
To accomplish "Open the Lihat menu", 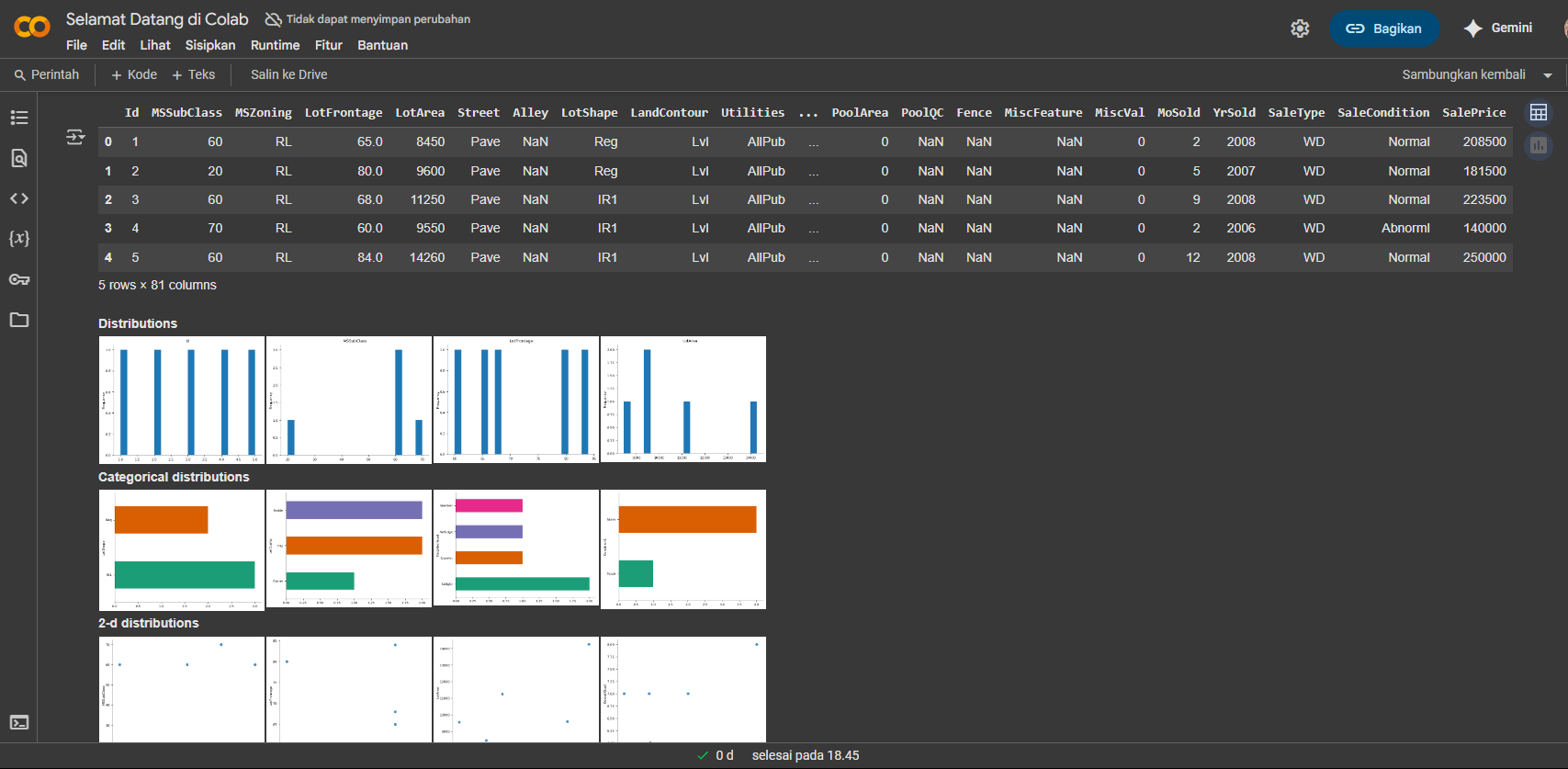I will 155,45.
